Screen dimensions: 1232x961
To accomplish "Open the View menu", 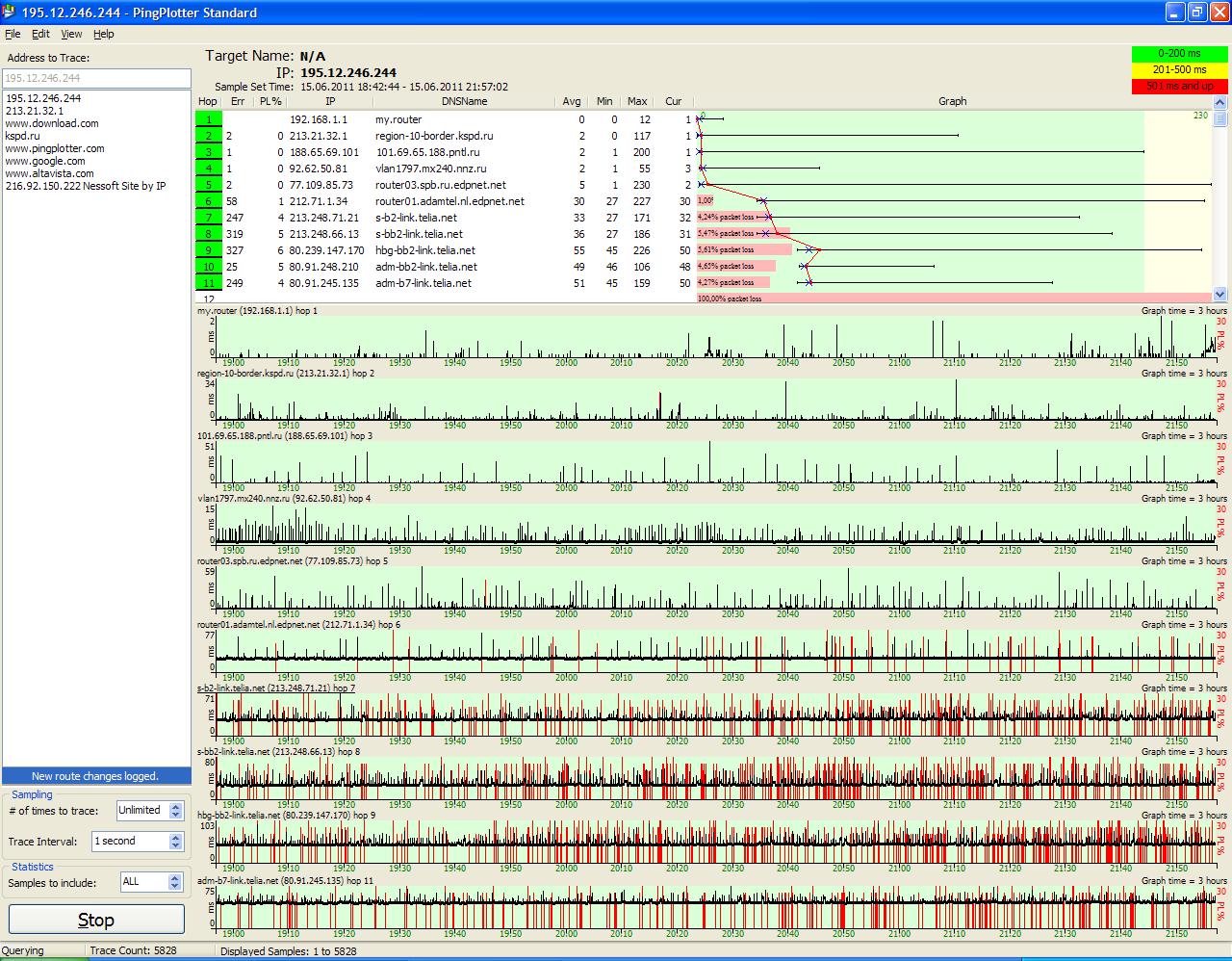I will click(x=71, y=34).
